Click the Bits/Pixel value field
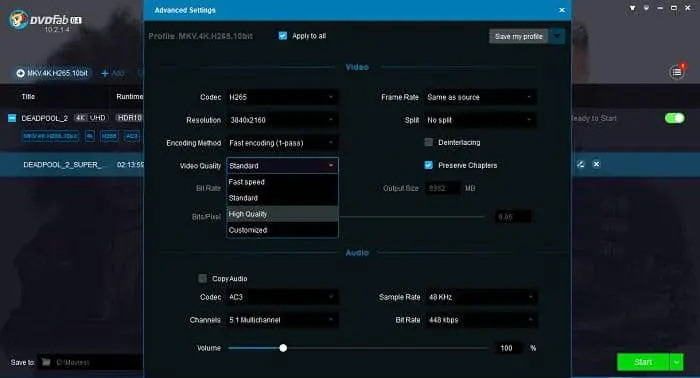This screenshot has height=378, width=700. (513, 217)
